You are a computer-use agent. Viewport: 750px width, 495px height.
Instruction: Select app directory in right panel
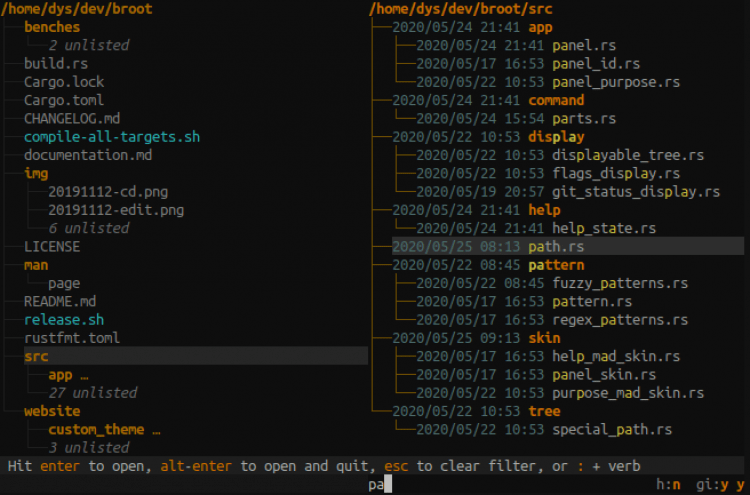point(540,27)
